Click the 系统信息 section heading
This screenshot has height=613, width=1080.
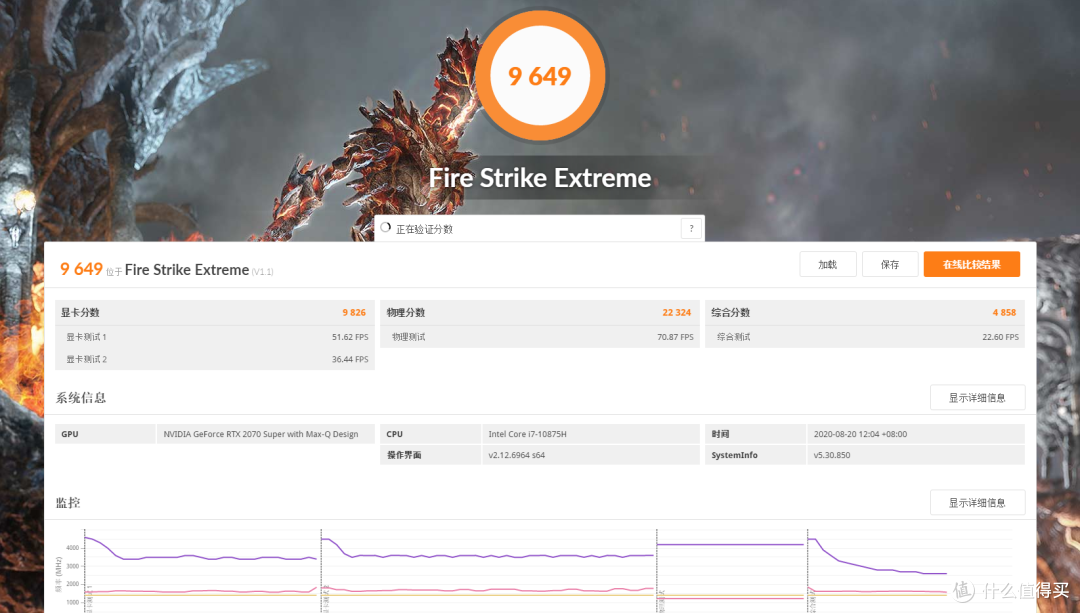pyautogui.click(x=81, y=397)
